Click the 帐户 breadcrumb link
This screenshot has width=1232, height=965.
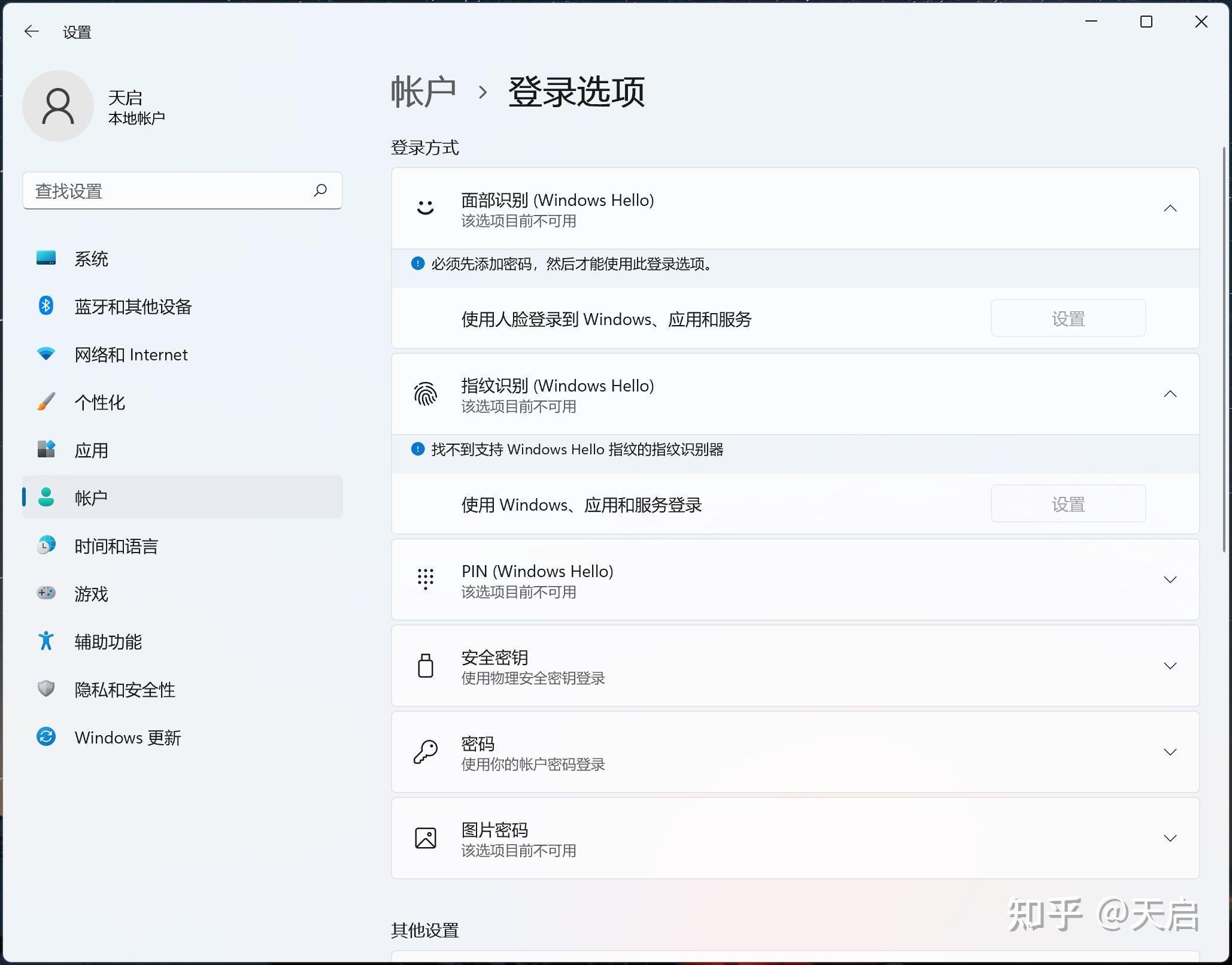423,92
